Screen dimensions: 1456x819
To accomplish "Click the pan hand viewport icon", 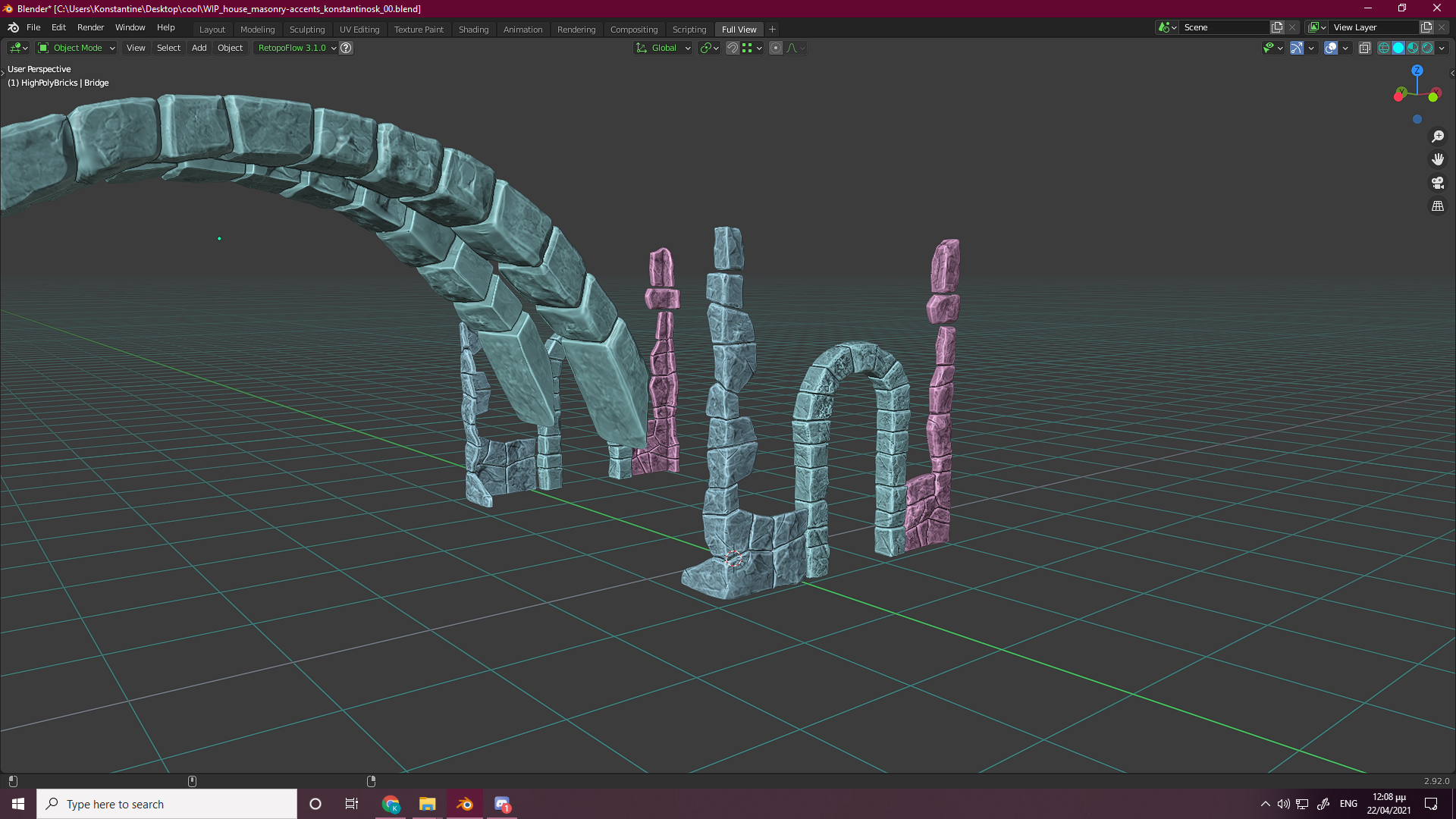I will coord(1437,159).
